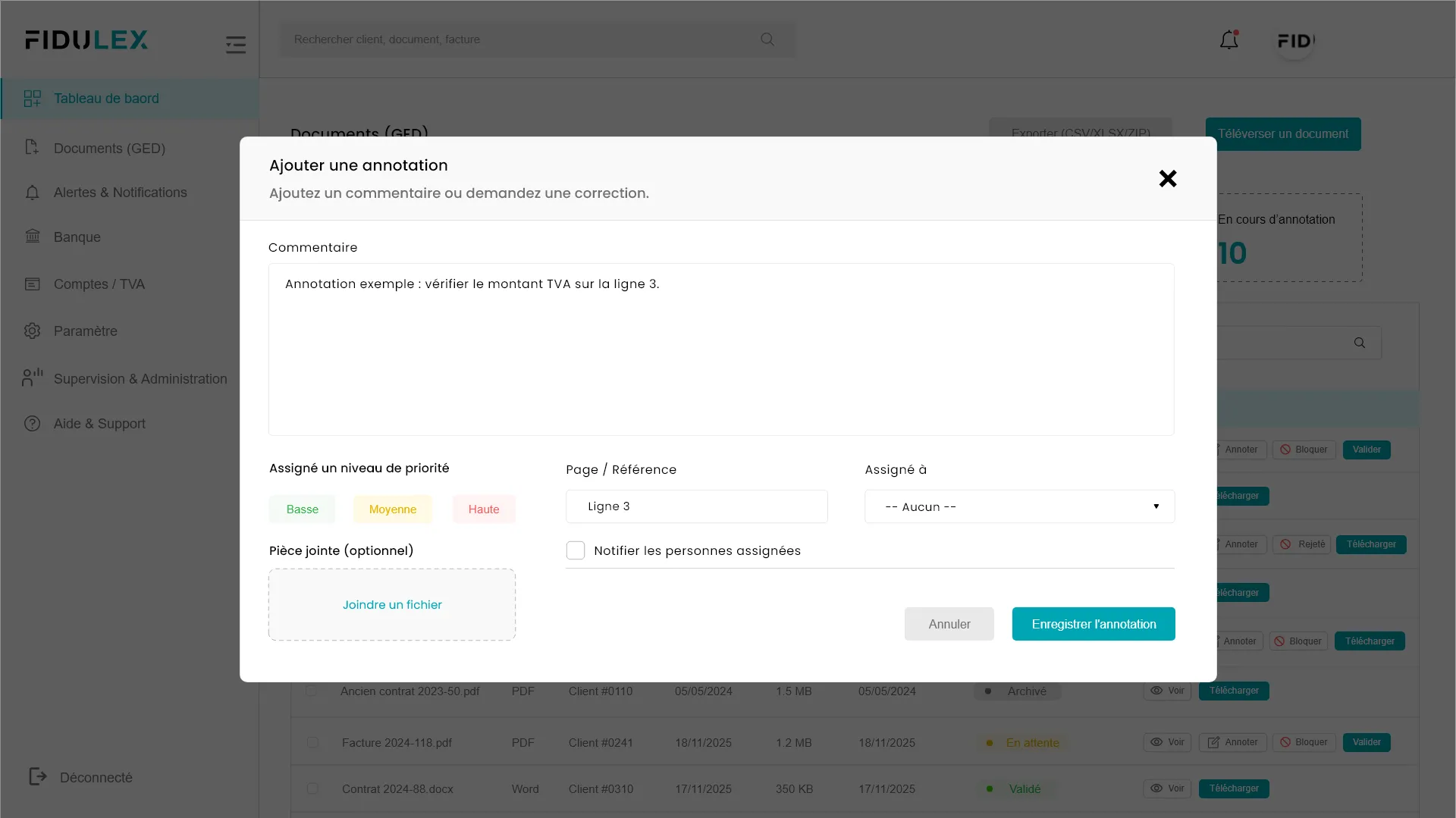Close the annotation dialog with the X icon

point(1167,179)
